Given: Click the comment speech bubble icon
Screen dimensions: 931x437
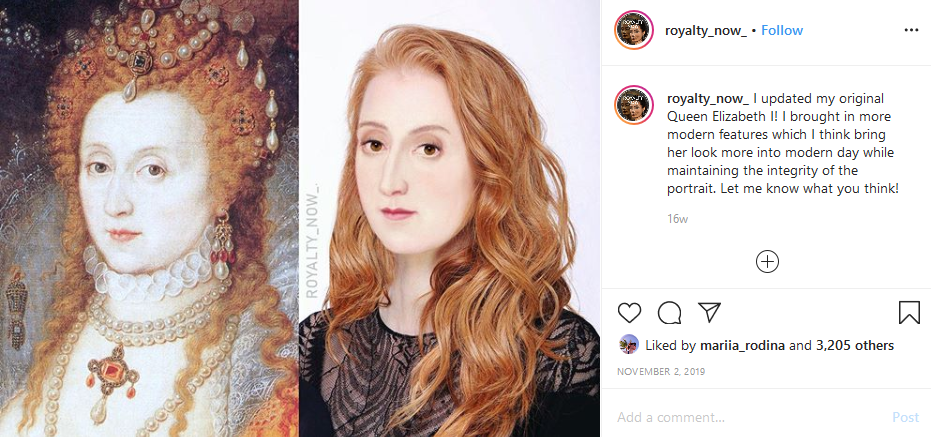Looking at the screenshot, I should pyautogui.click(x=670, y=312).
